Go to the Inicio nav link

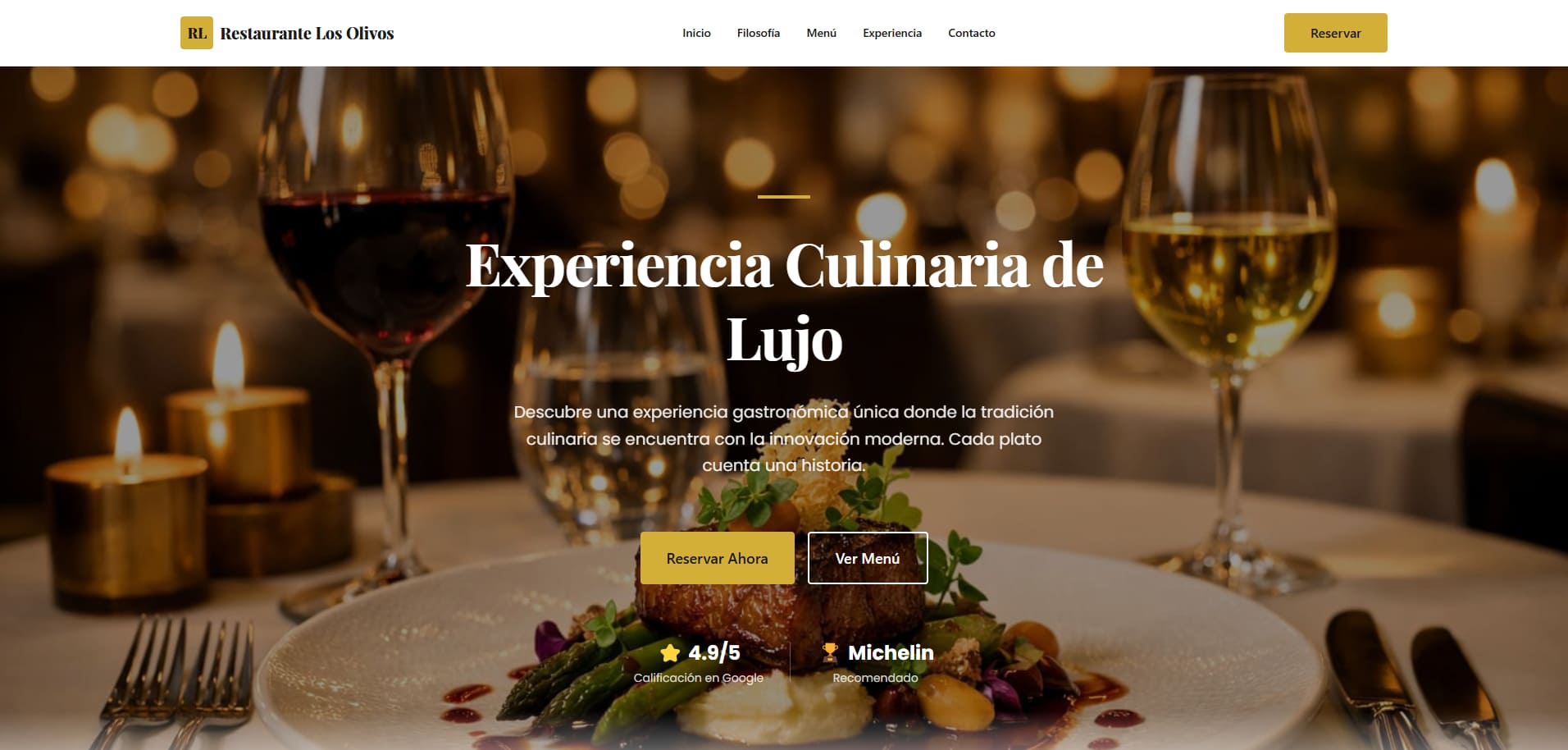pos(696,33)
